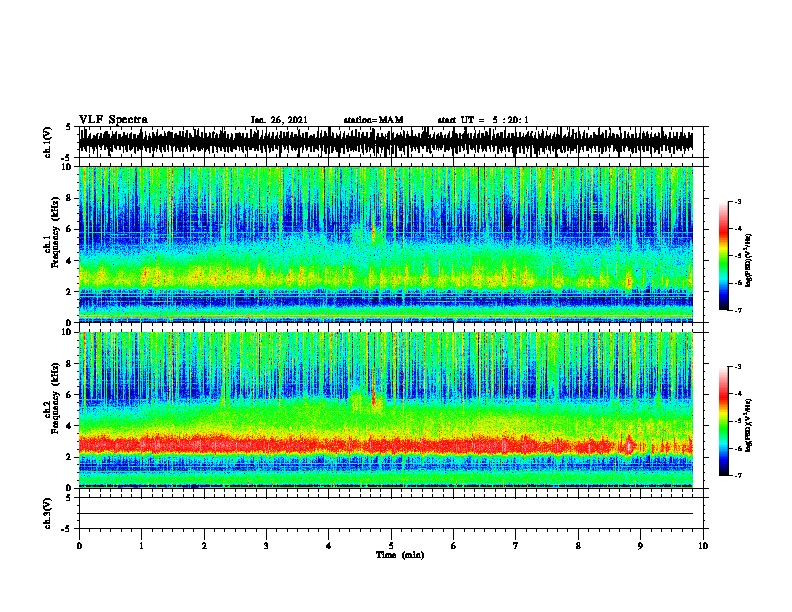The image size is (792, 612).
Task: Click the time axis tick label "4"
Action: (329, 546)
